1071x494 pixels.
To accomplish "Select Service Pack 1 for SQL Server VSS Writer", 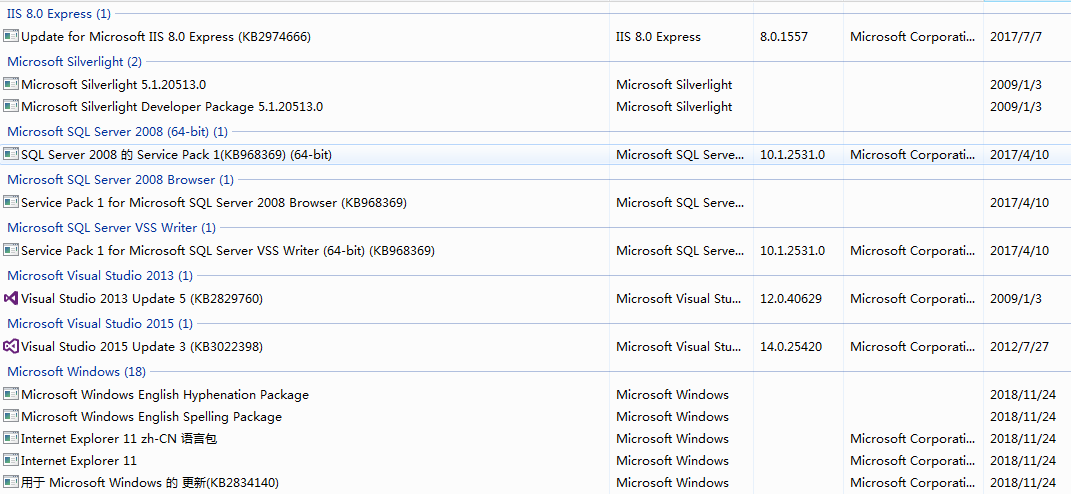I will pos(228,251).
